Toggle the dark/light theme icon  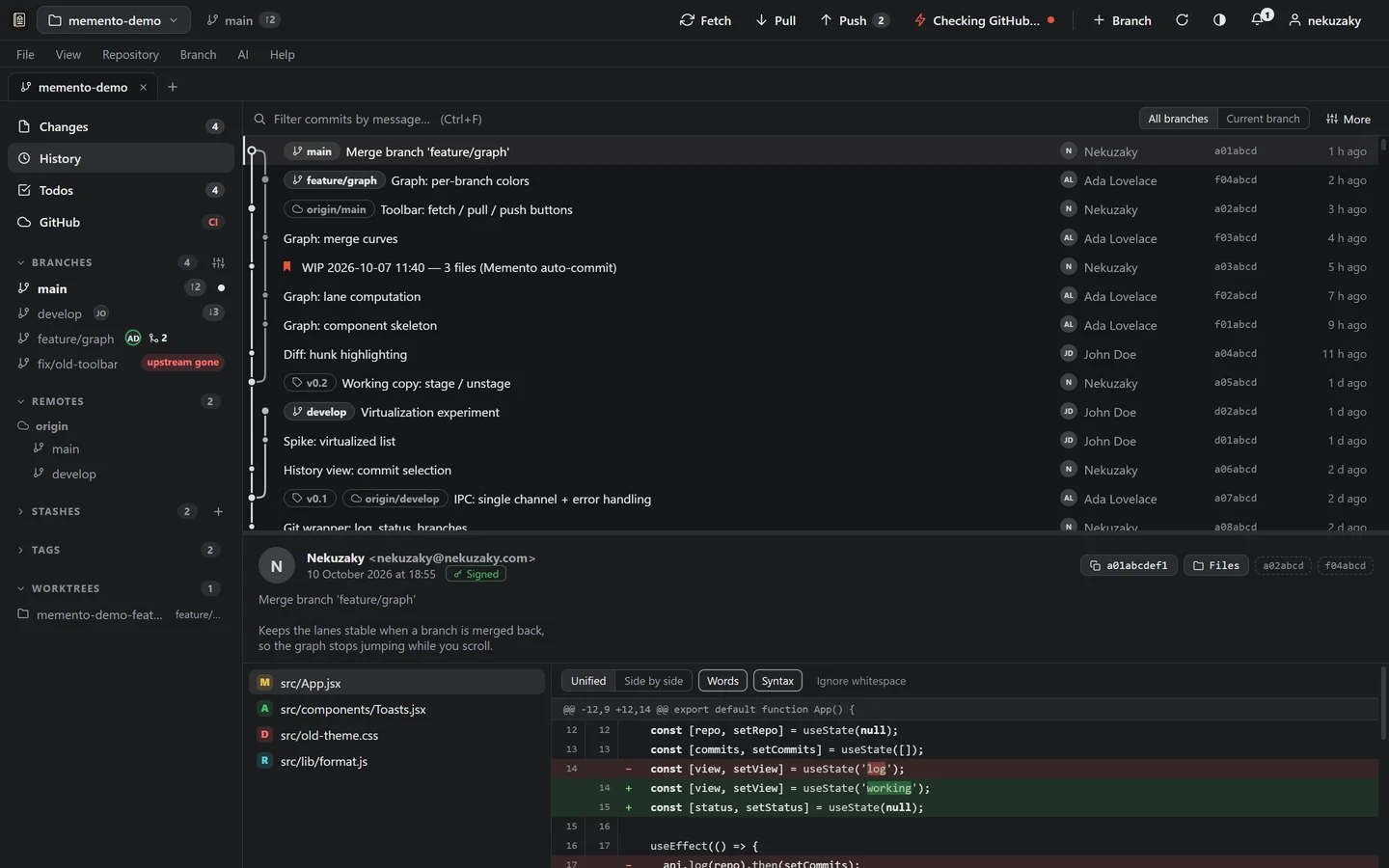pos(1219,19)
